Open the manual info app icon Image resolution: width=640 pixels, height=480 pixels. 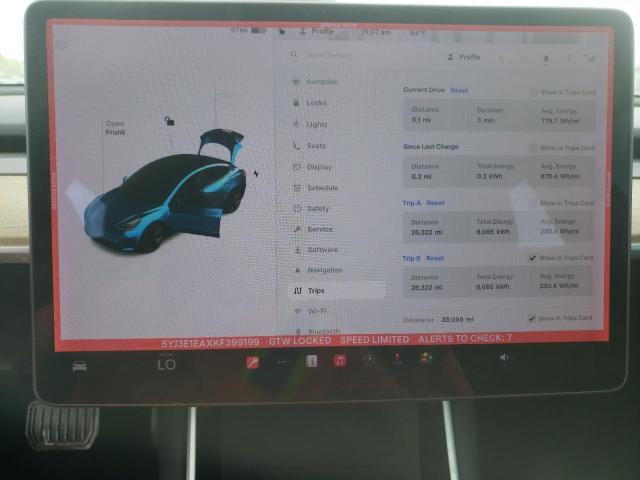coord(311,361)
